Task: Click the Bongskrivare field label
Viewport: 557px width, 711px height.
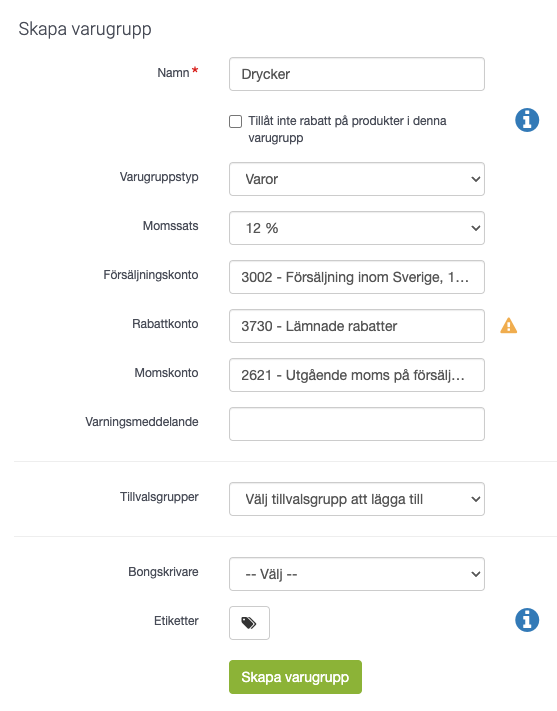Action: tap(163, 572)
